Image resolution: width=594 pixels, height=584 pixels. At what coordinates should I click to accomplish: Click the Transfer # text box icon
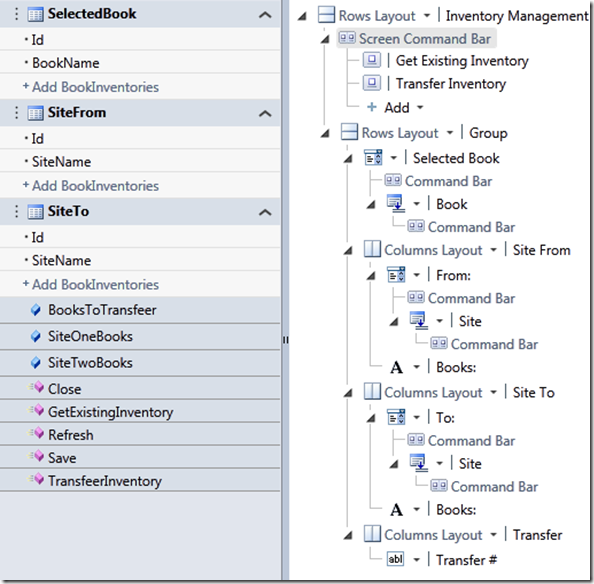point(395,559)
